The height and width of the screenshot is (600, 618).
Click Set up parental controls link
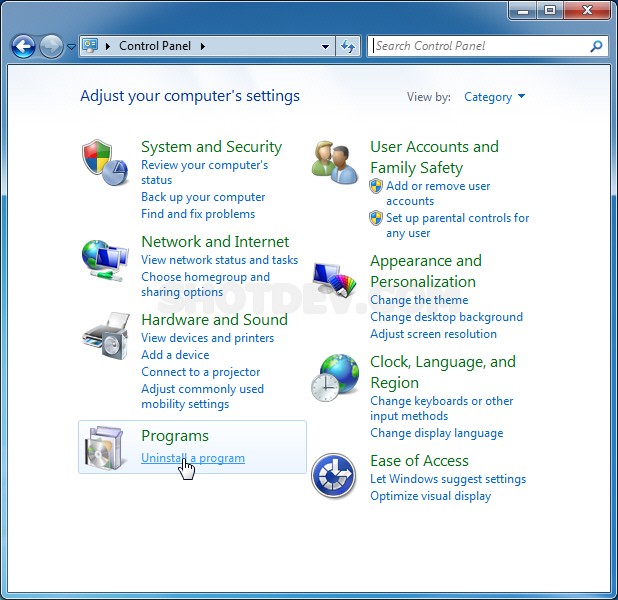tap(457, 225)
